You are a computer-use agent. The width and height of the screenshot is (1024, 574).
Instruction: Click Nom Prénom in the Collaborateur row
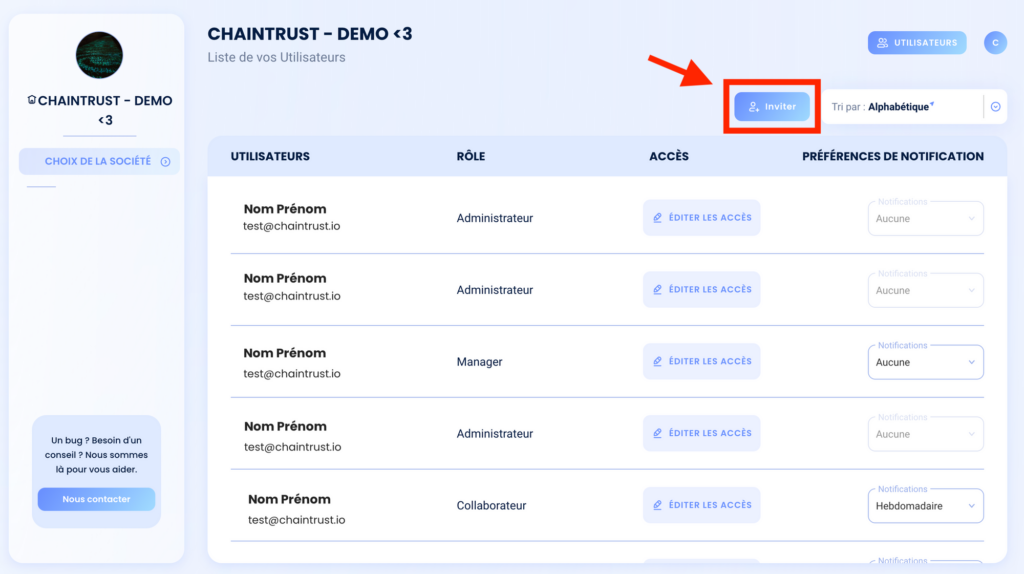coord(289,499)
